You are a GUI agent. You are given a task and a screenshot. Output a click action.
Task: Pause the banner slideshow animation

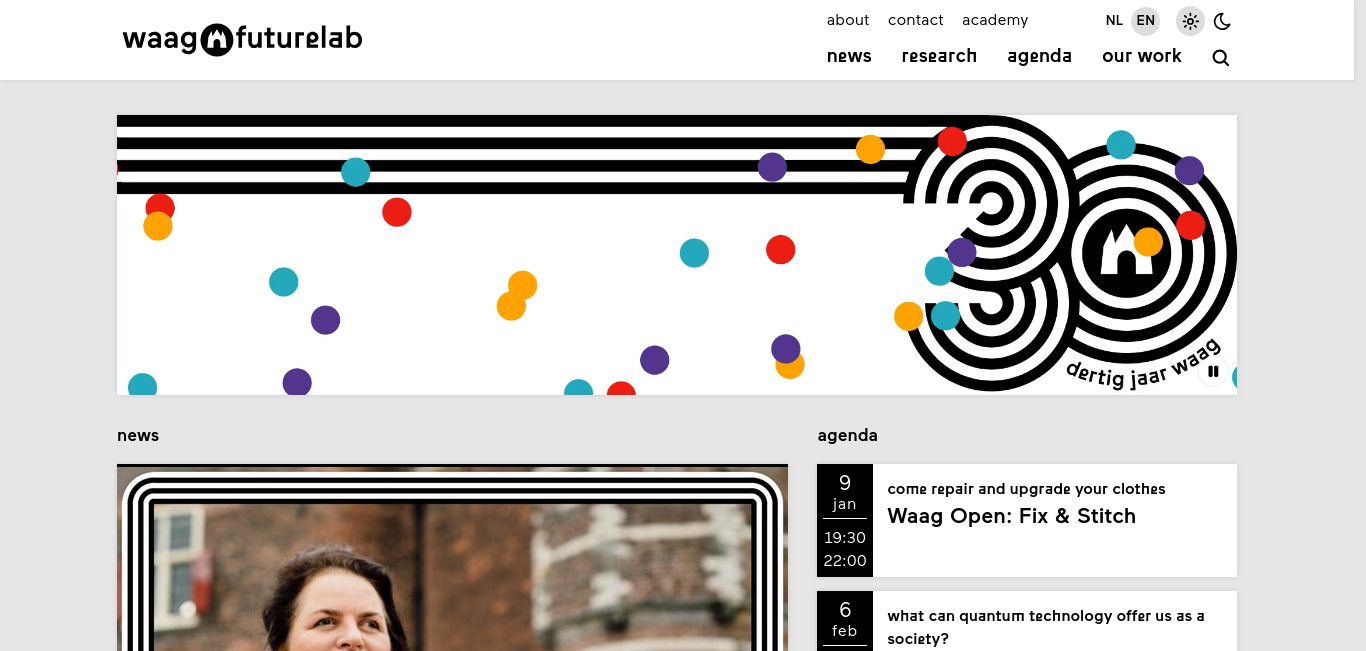tap(1213, 372)
